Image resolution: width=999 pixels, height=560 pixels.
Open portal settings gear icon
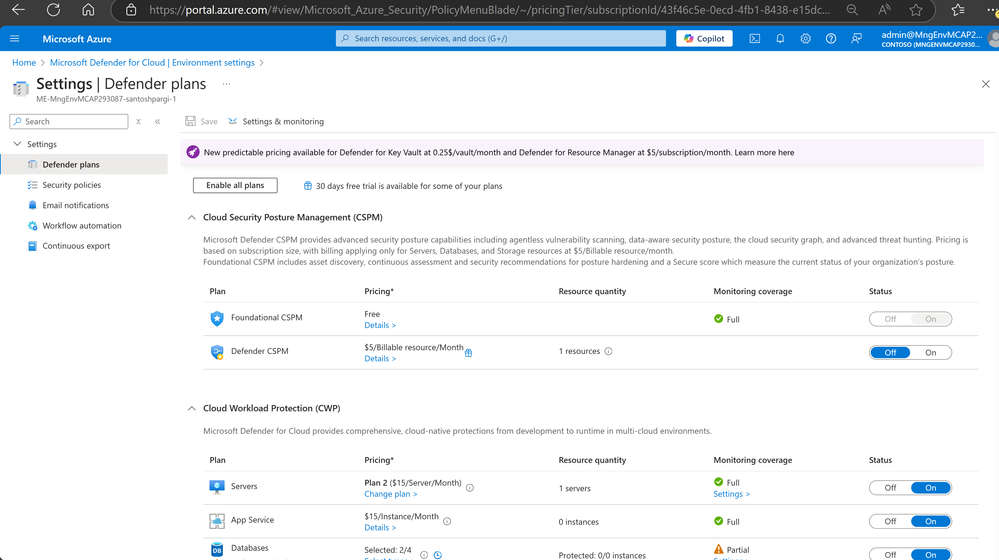click(805, 39)
